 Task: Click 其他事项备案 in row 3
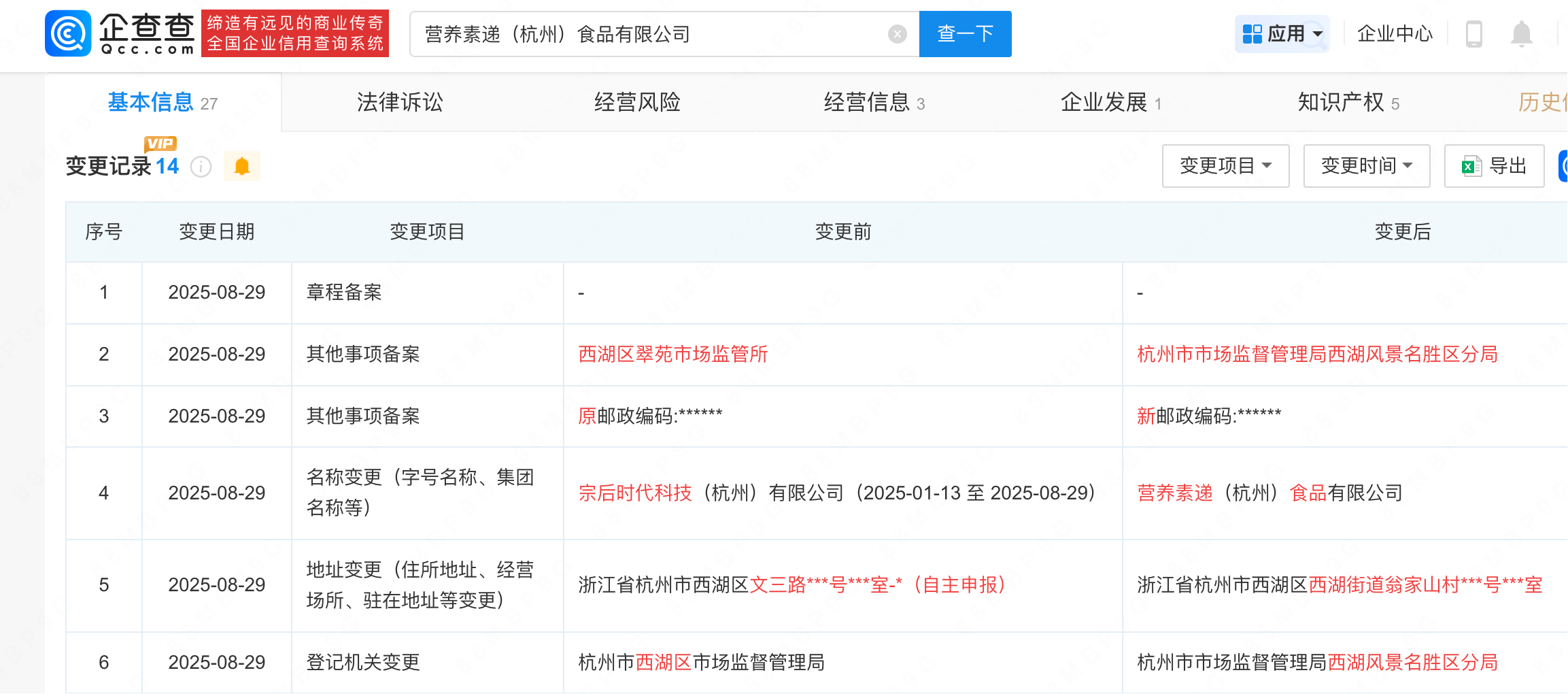[363, 416]
